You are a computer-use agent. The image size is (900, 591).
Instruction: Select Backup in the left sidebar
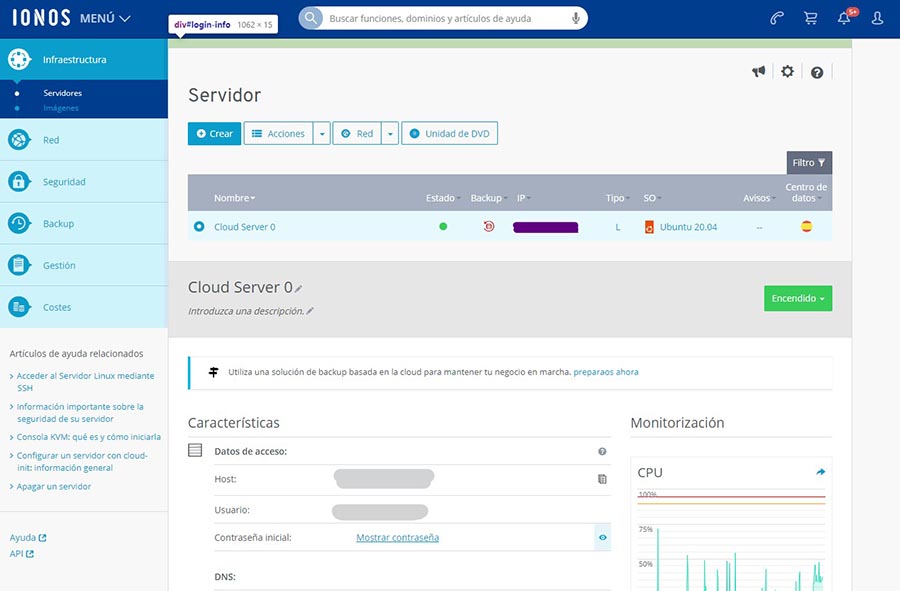click(58, 224)
